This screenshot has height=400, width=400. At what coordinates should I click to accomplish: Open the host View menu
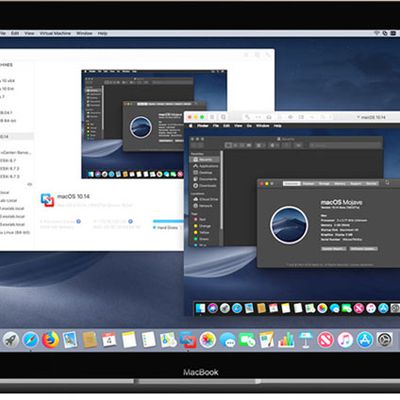tap(29, 33)
